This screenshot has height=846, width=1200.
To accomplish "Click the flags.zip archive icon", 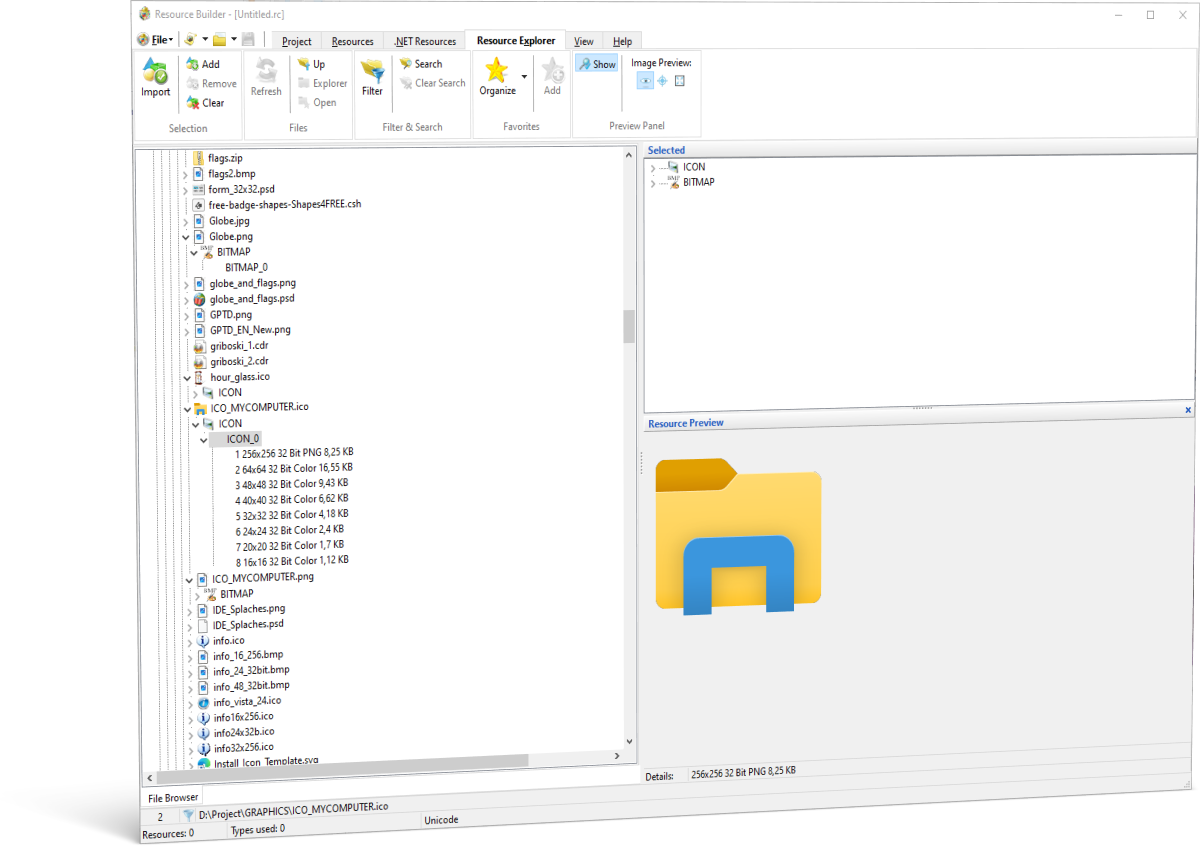I will click(x=198, y=158).
